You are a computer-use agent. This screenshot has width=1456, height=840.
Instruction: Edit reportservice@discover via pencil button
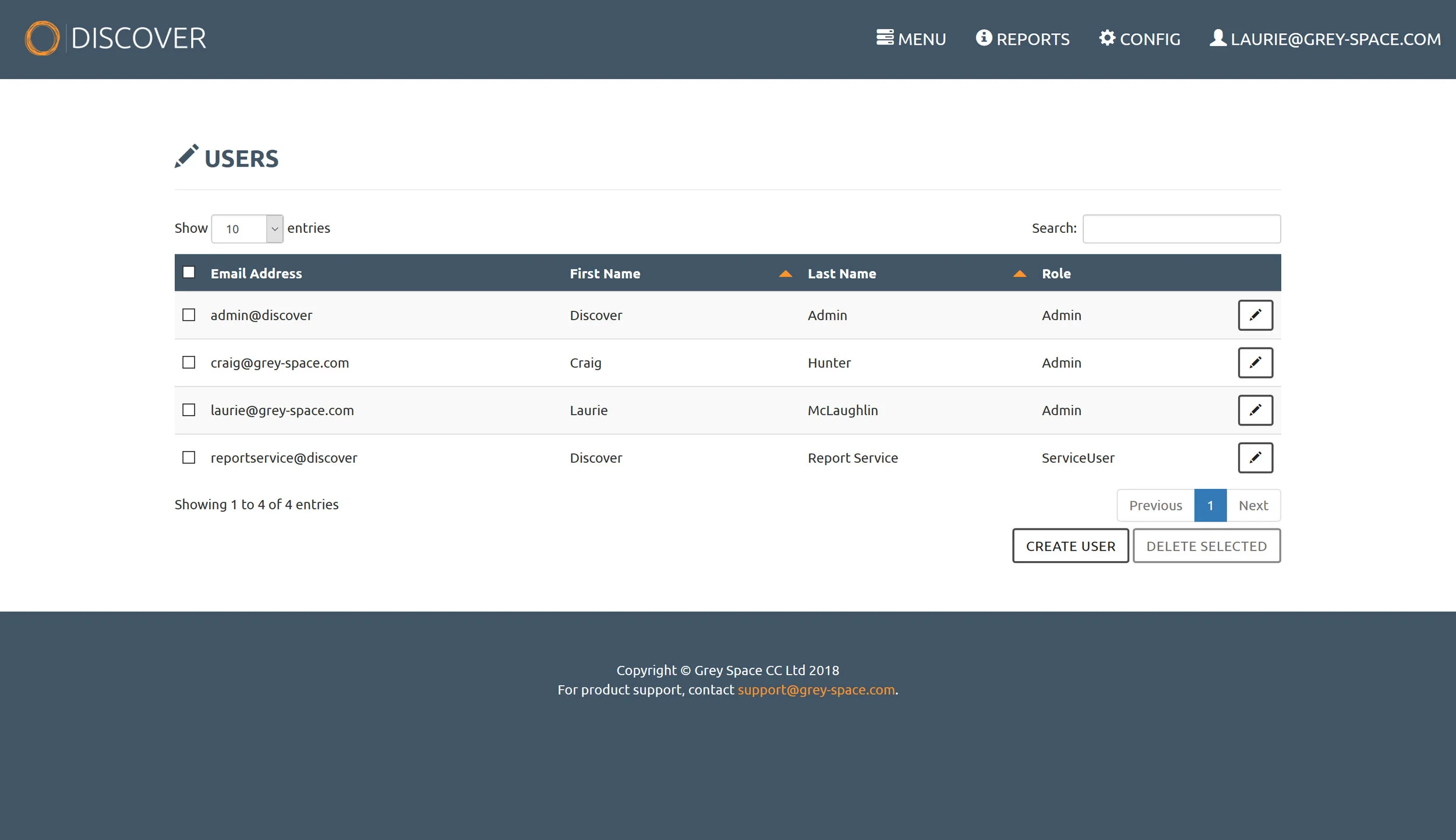pos(1255,458)
